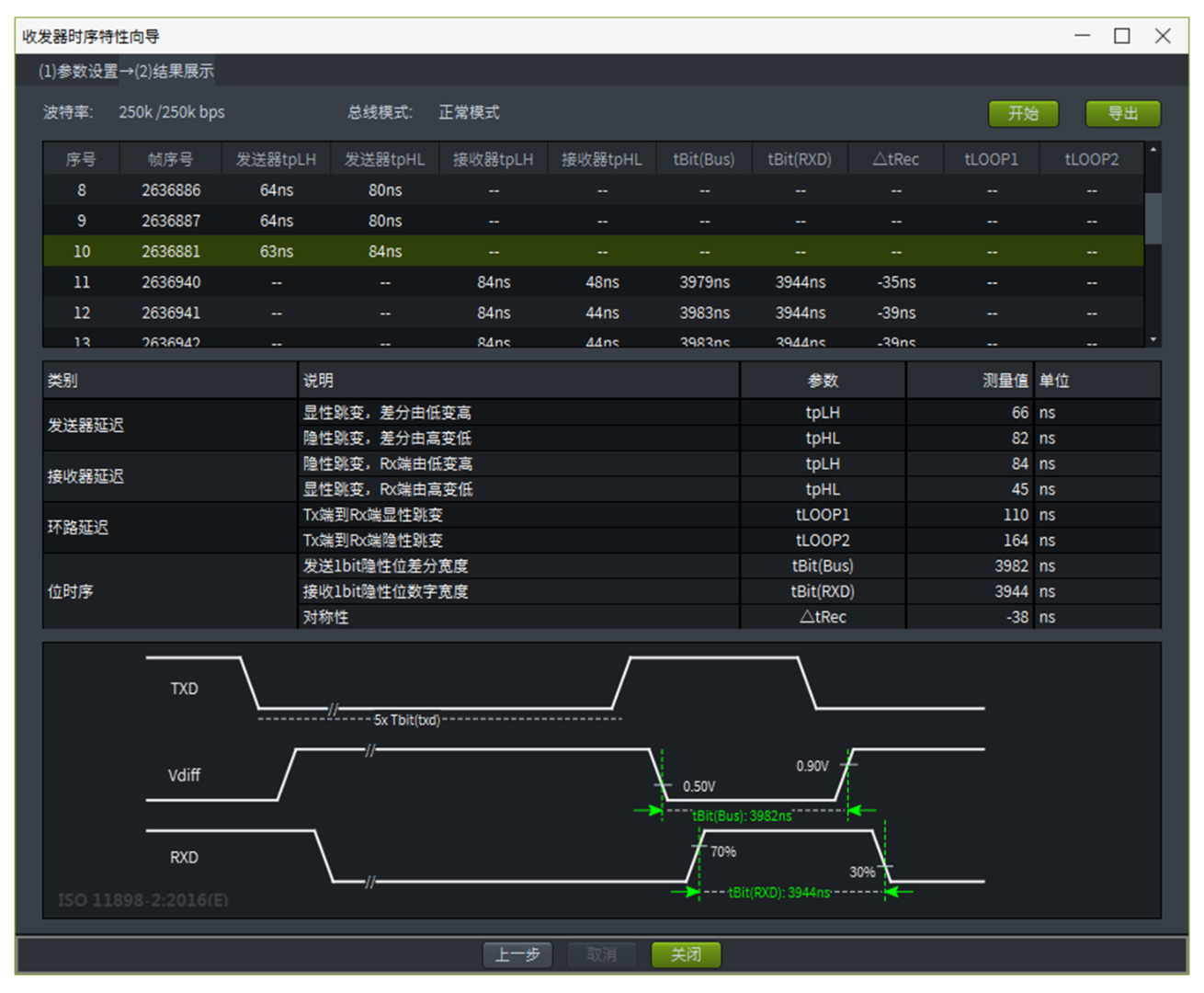Select row 11 with frame 2636940
This screenshot has height=993, width=1204.
171,282
